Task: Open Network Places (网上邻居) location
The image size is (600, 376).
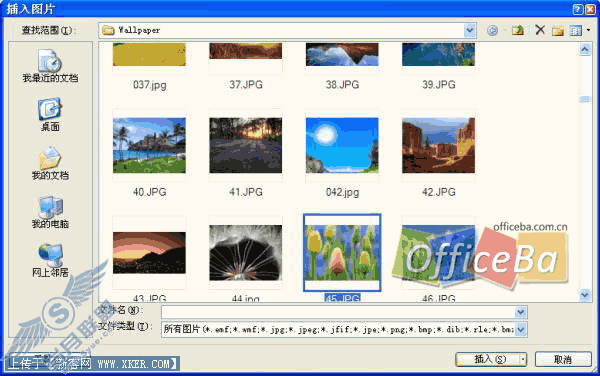Action: [50, 260]
